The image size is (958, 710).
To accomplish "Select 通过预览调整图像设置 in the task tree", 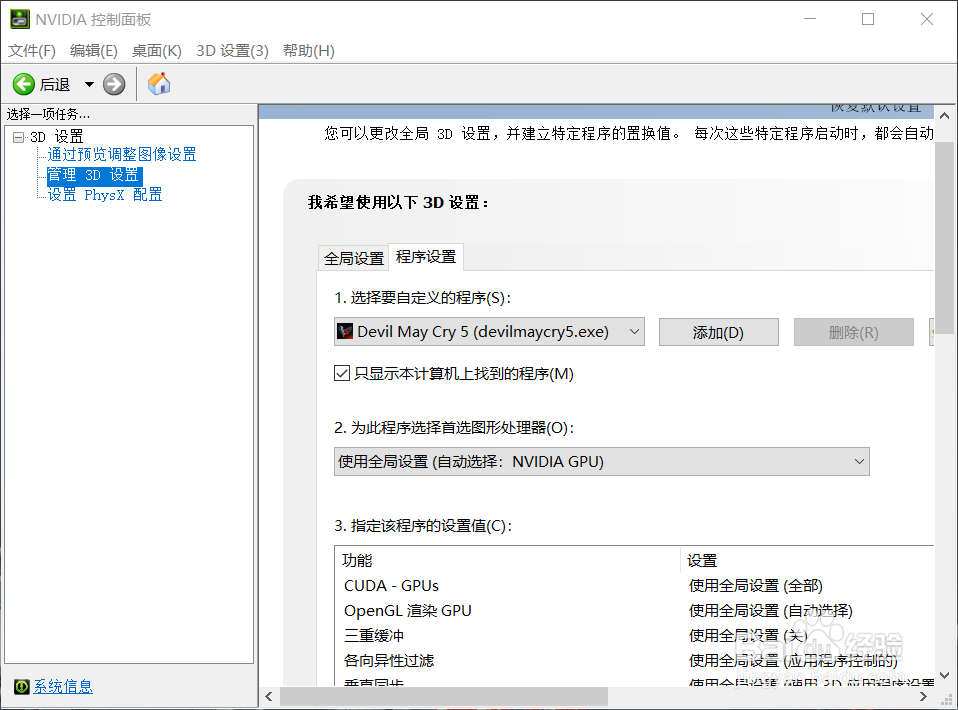I will (122, 155).
